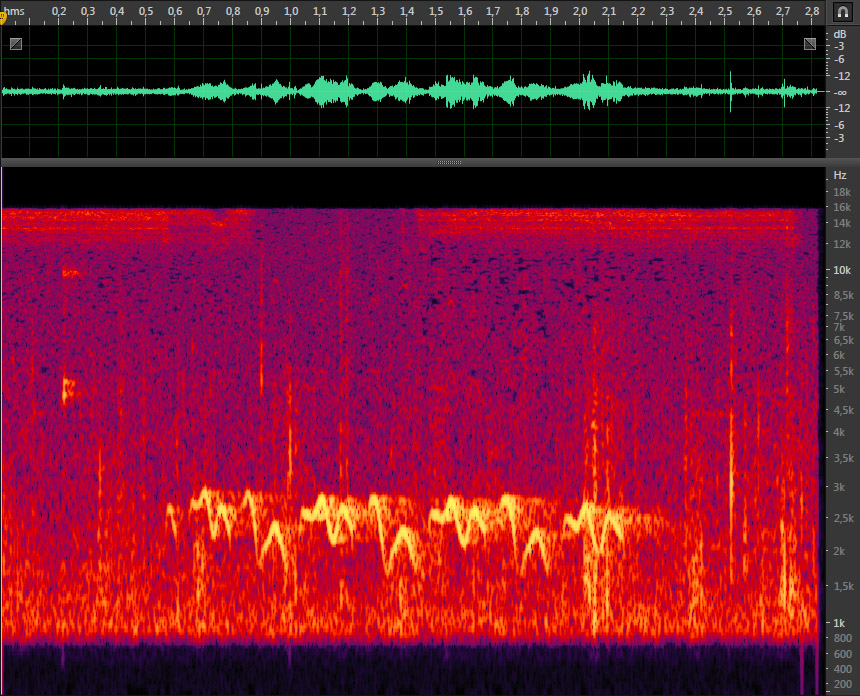Click the dB unit label on amplitude scale
The image size is (860, 696).
[840, 35]
